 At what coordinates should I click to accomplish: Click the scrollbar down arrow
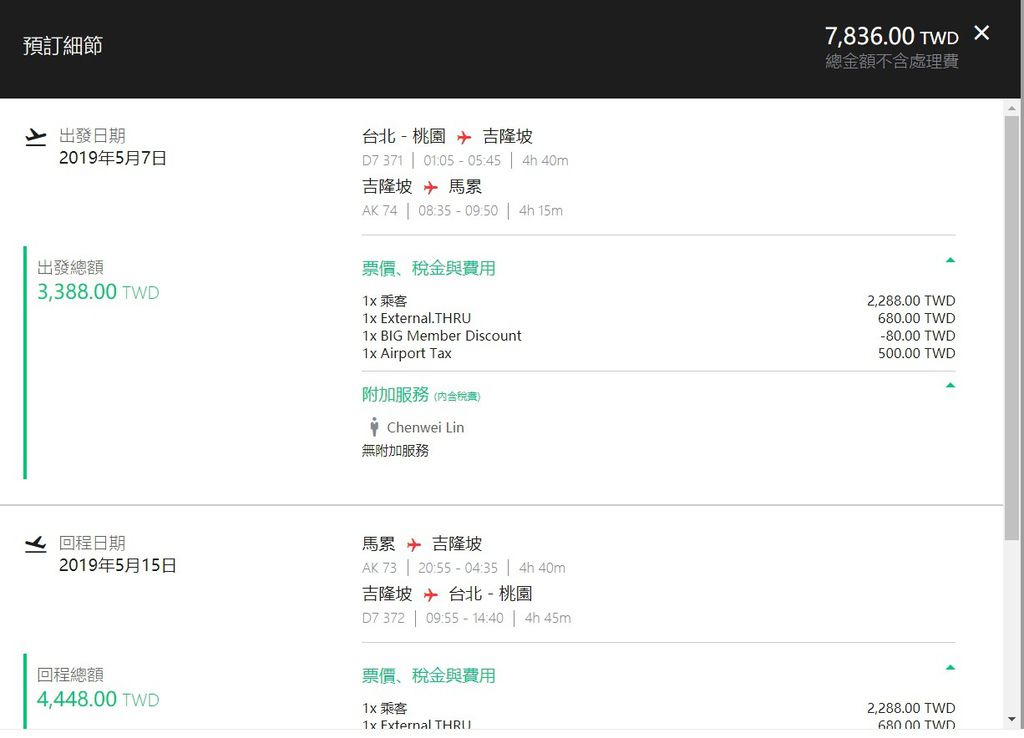pyautogui.click(x=1012, y=720)
